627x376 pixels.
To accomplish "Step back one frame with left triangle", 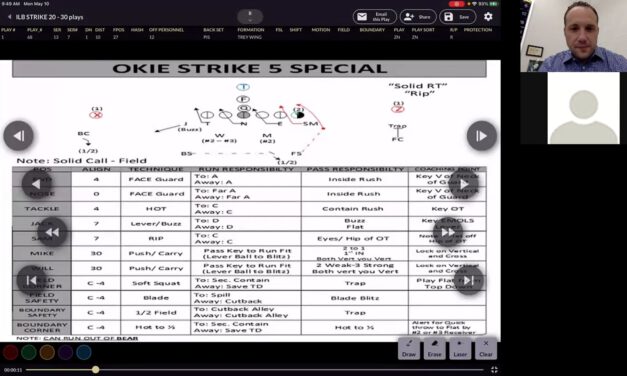I will 36,184.
